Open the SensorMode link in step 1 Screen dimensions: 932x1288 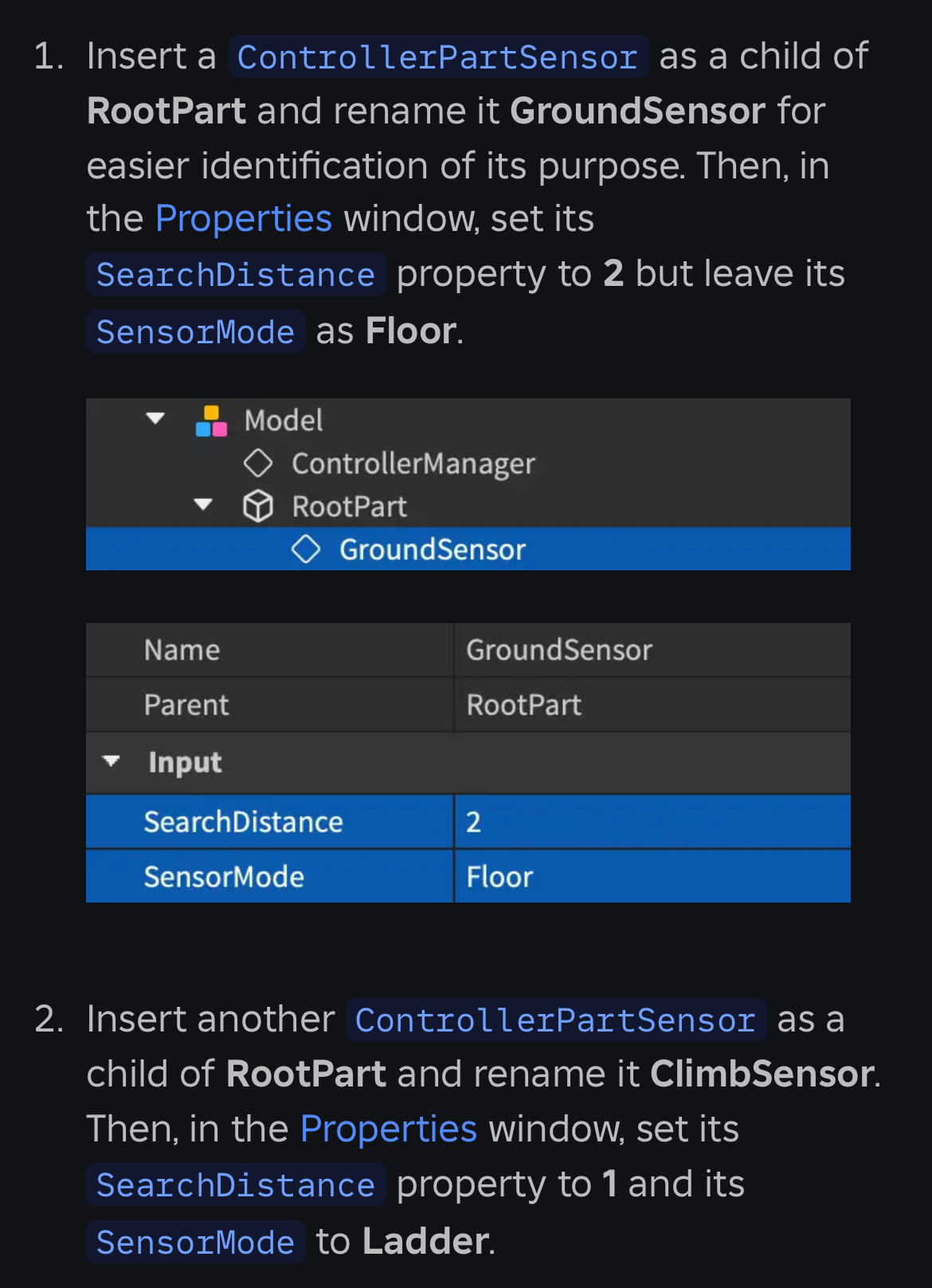[195, 332]
